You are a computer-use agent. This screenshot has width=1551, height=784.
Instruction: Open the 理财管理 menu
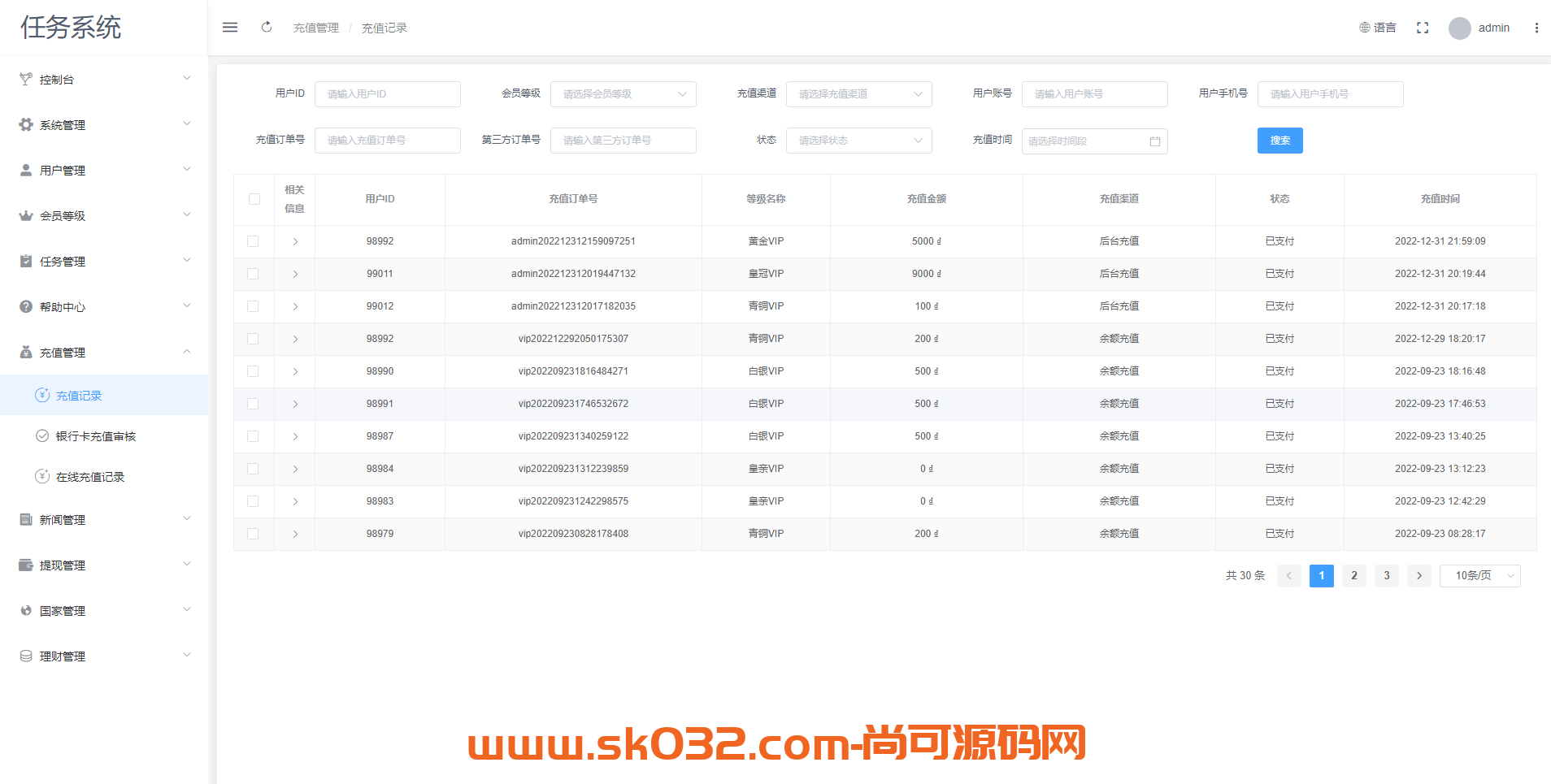[x=104, y=656]
